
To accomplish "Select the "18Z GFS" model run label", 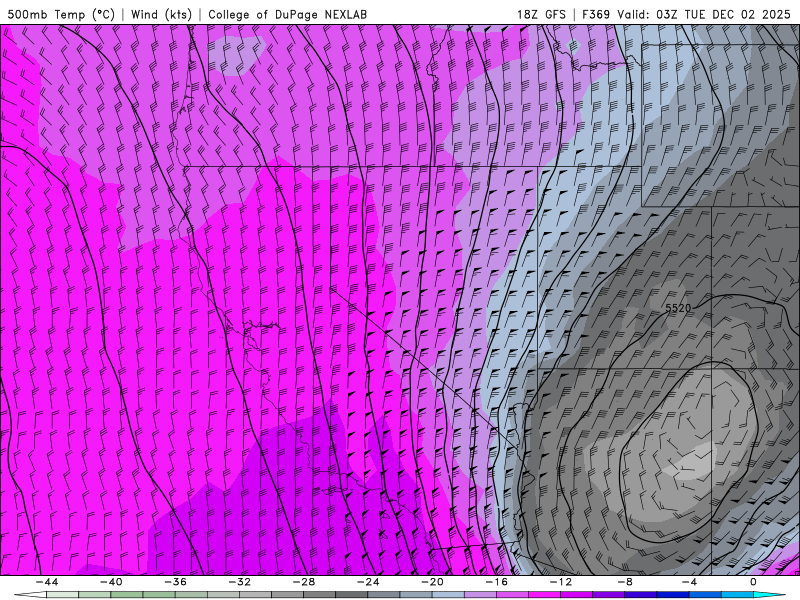I will tap(541, 14).
